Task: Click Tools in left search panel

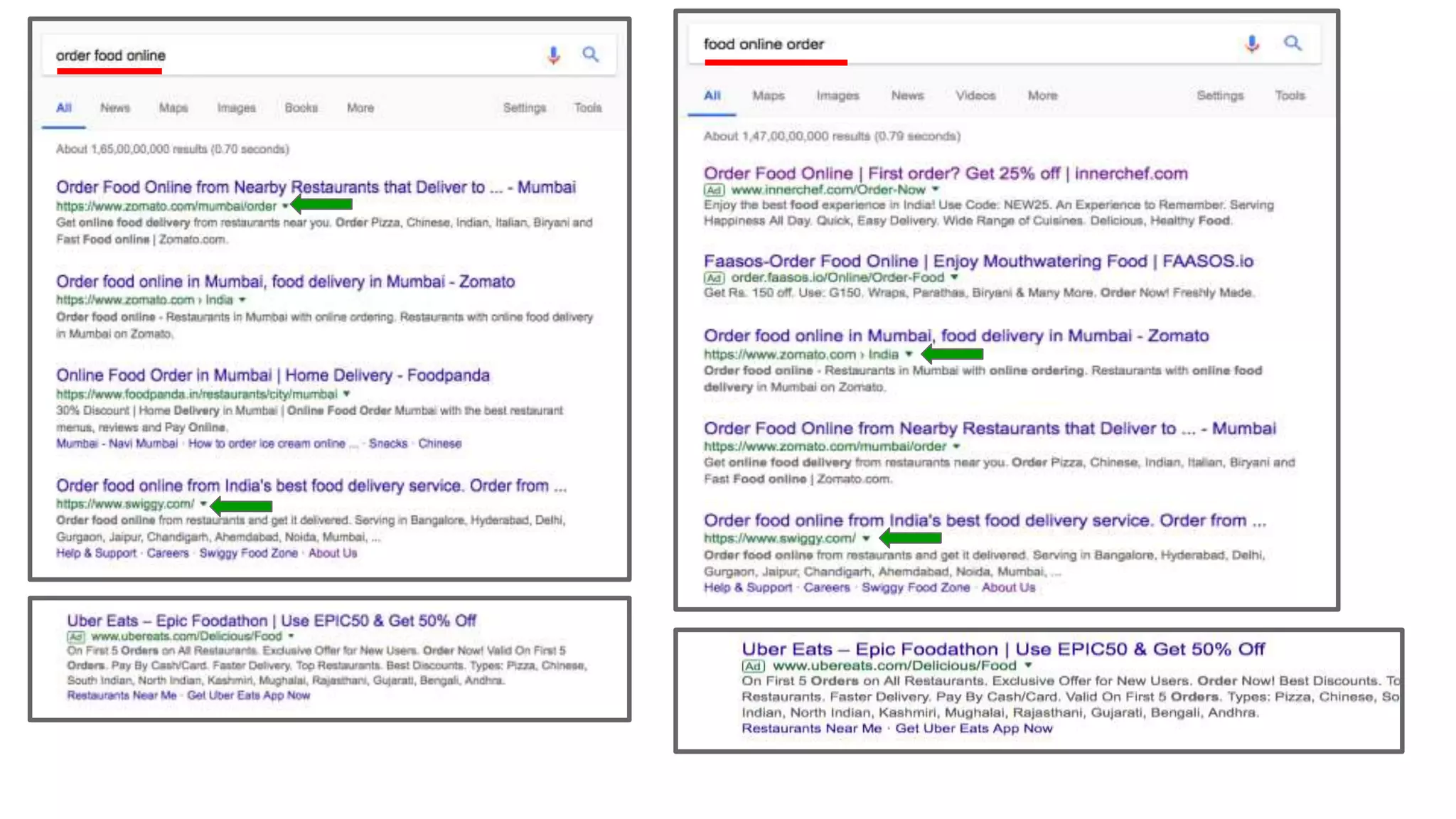Action: point(587,108)
